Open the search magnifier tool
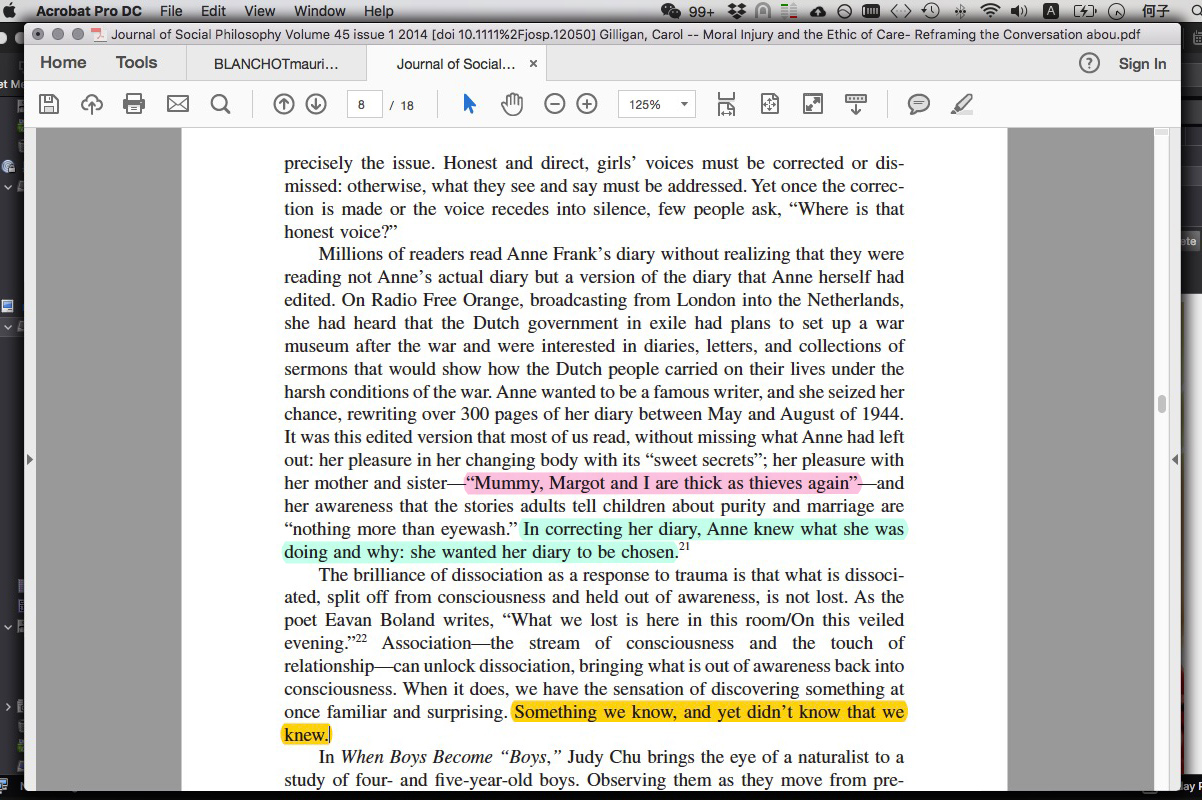This screenshot has width=1202, height=800. point(220,104)
